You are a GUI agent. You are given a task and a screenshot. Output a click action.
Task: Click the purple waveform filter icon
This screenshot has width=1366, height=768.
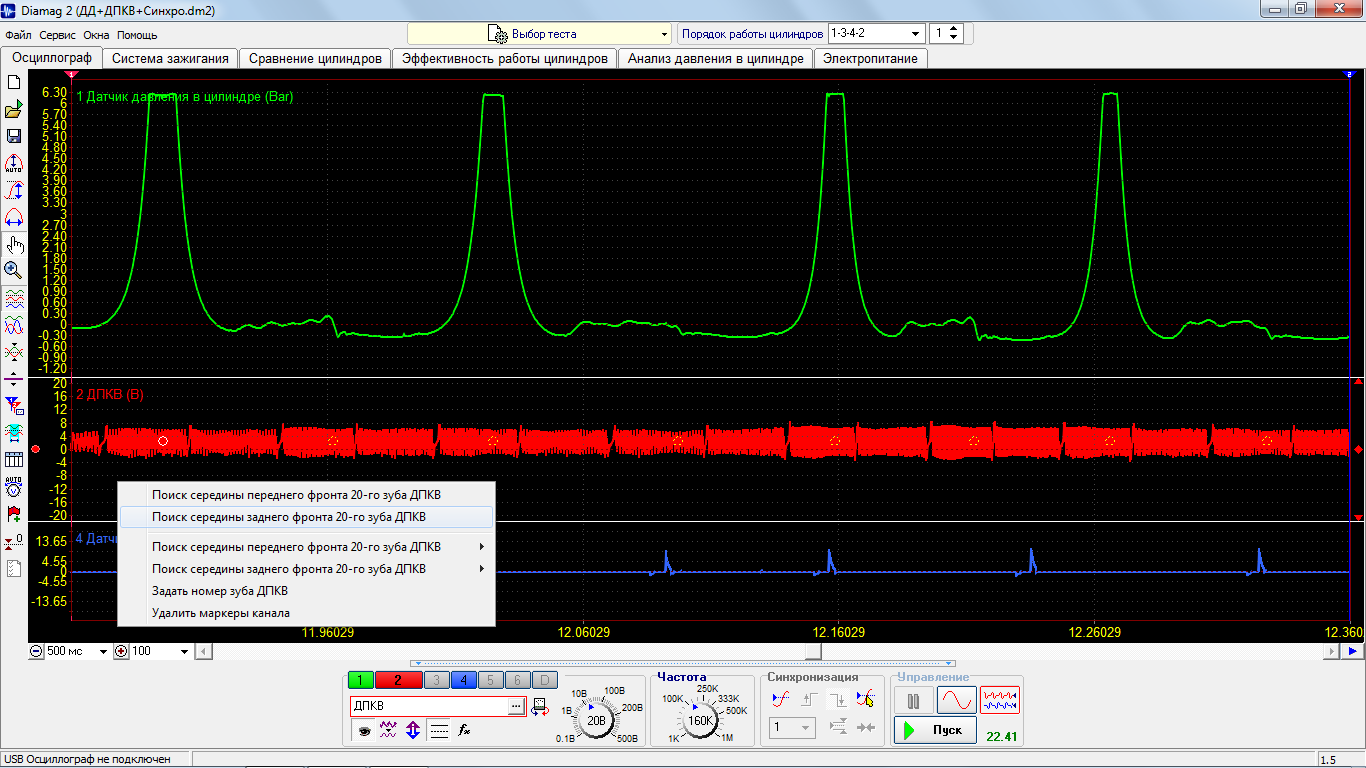(389, 731)
